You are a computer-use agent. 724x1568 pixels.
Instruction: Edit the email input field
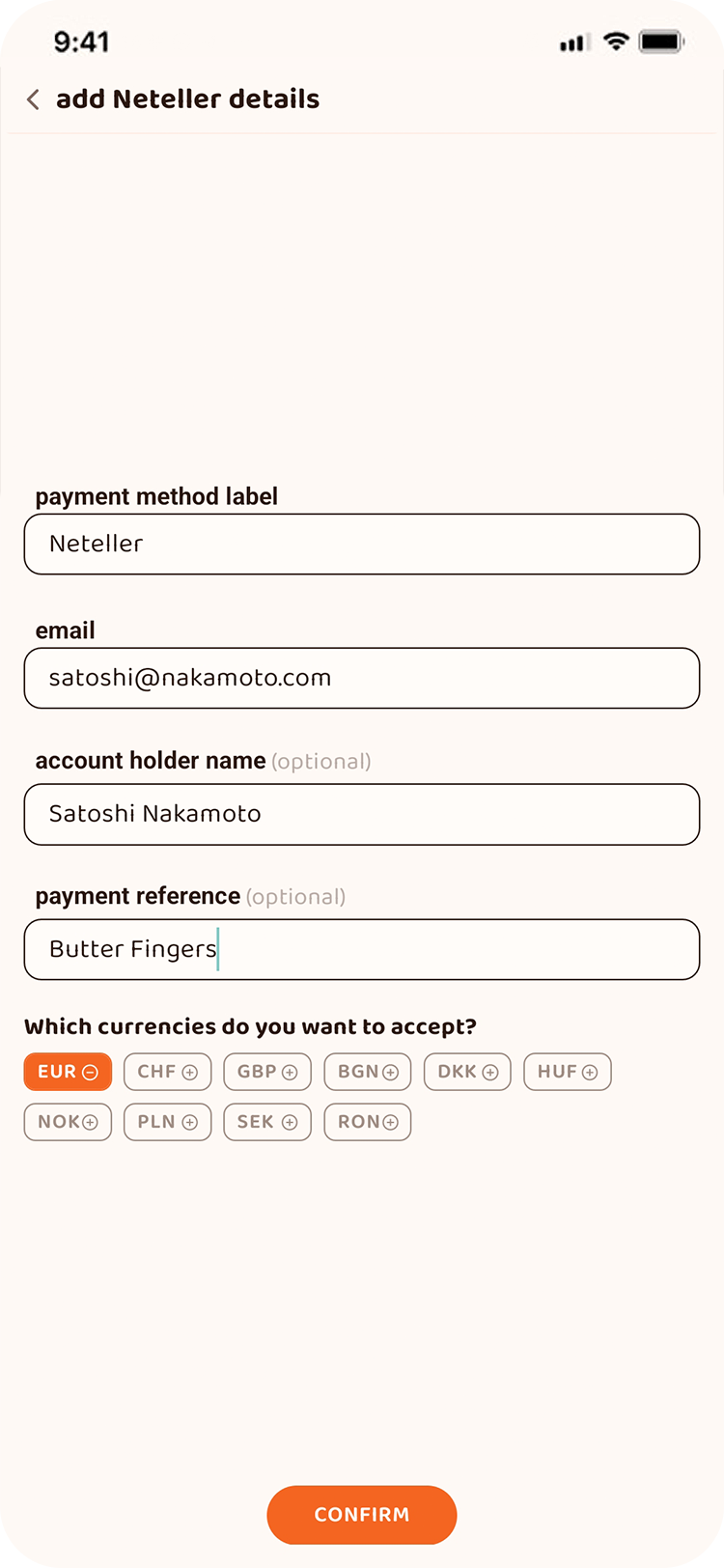(362, 678)
